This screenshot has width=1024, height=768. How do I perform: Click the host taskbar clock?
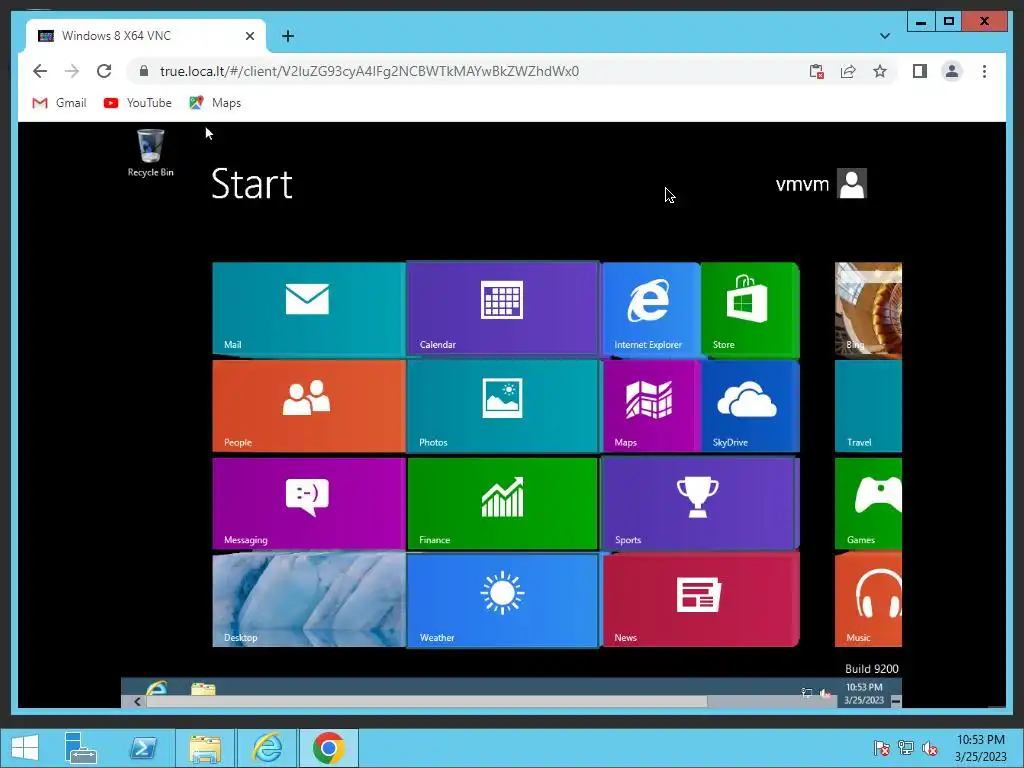pyautogui.click(x=980, y=748)
